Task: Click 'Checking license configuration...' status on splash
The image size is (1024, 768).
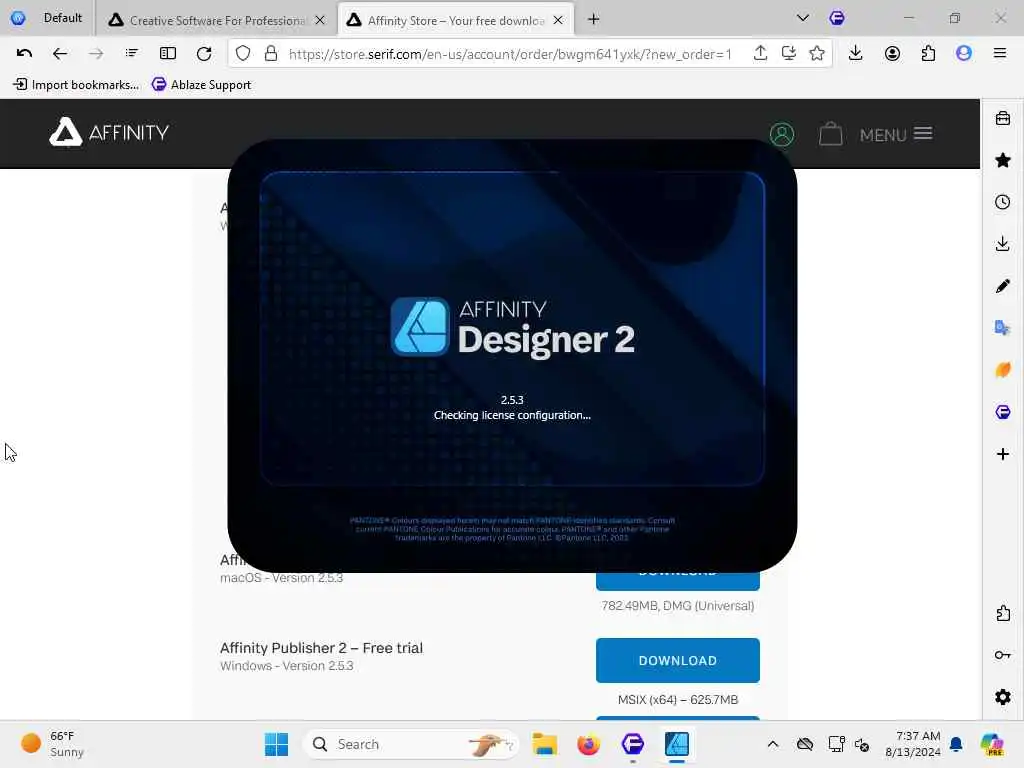Action: (512, 415)
